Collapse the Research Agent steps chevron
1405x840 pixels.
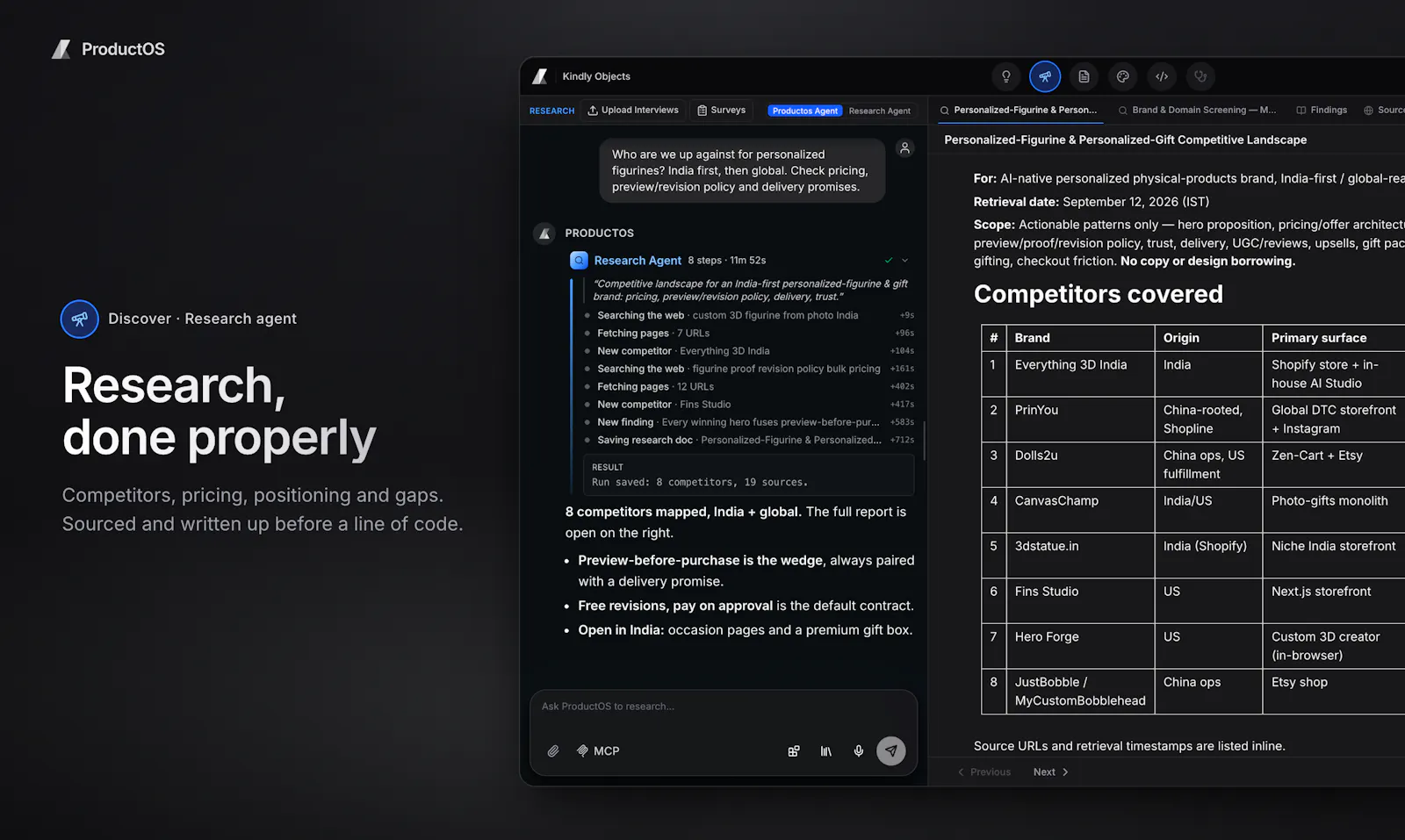(x=905, y=261)
